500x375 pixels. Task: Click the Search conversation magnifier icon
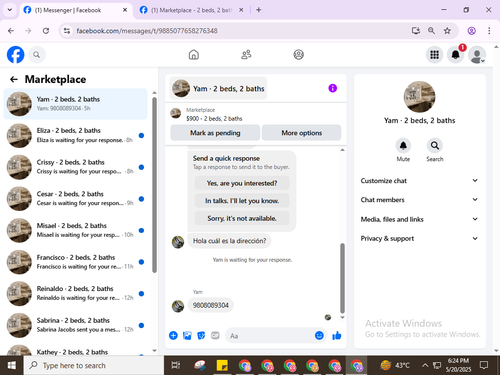435,146
